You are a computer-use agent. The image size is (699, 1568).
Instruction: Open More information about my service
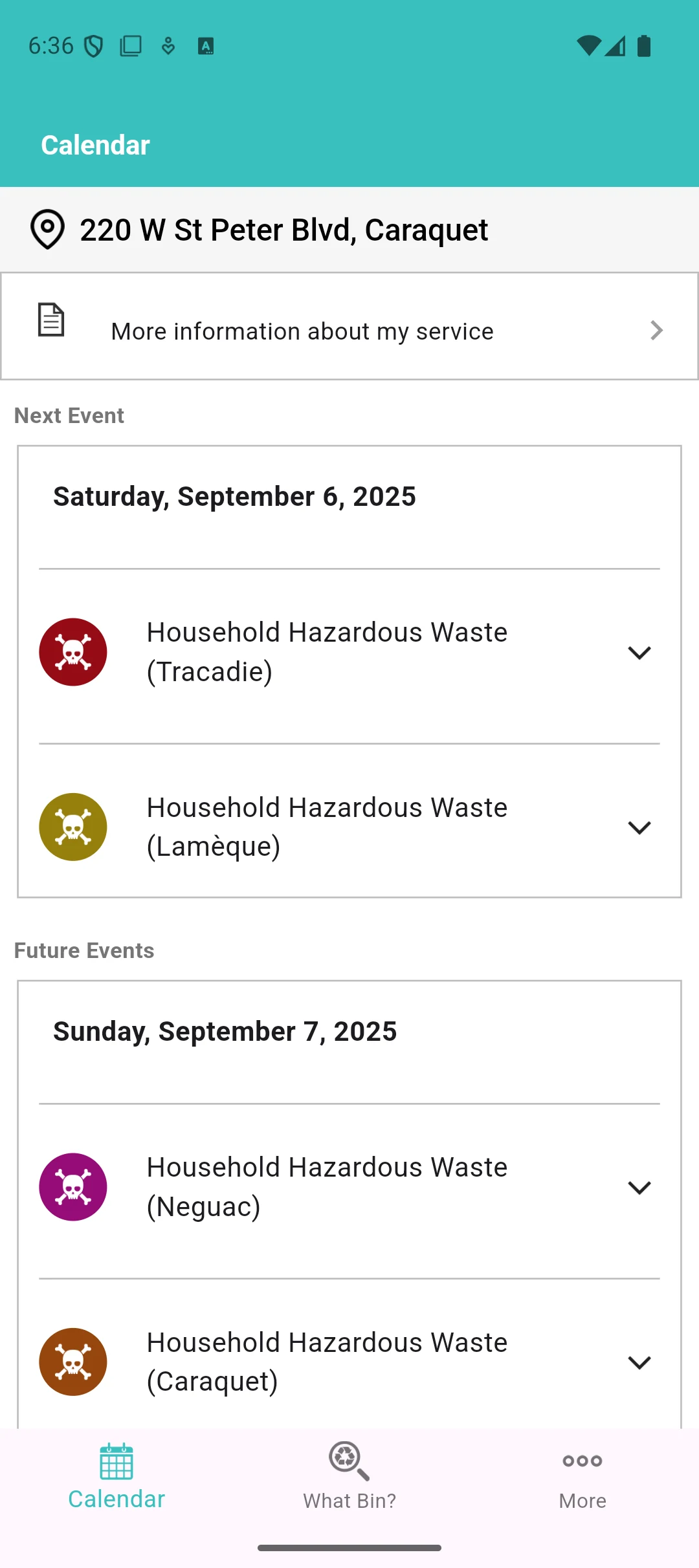pyautogui.click(x=349, y=326)
